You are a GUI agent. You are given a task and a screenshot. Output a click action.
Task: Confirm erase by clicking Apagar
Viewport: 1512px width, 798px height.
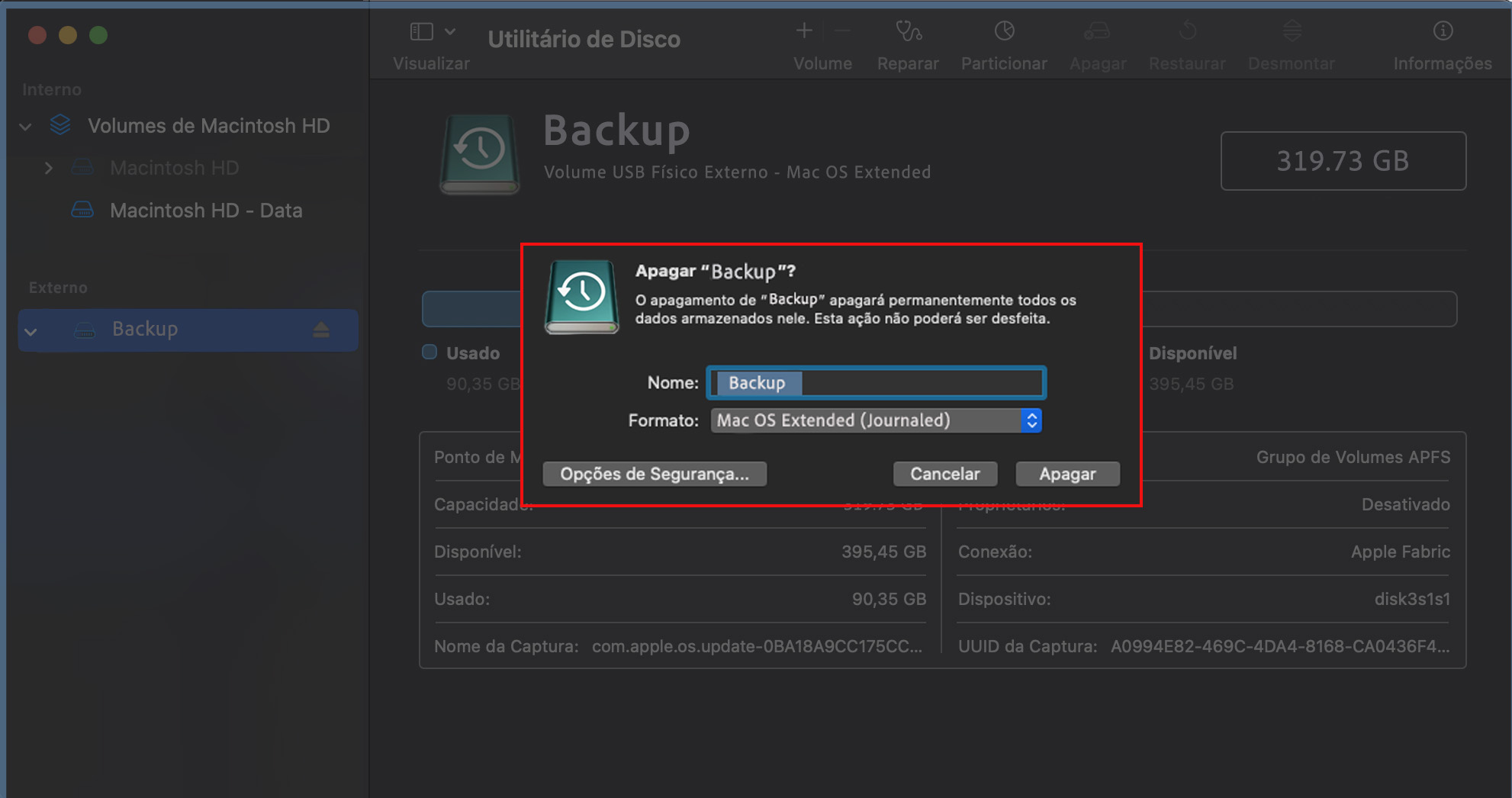pyautogui.click(x=1067, y=473)
